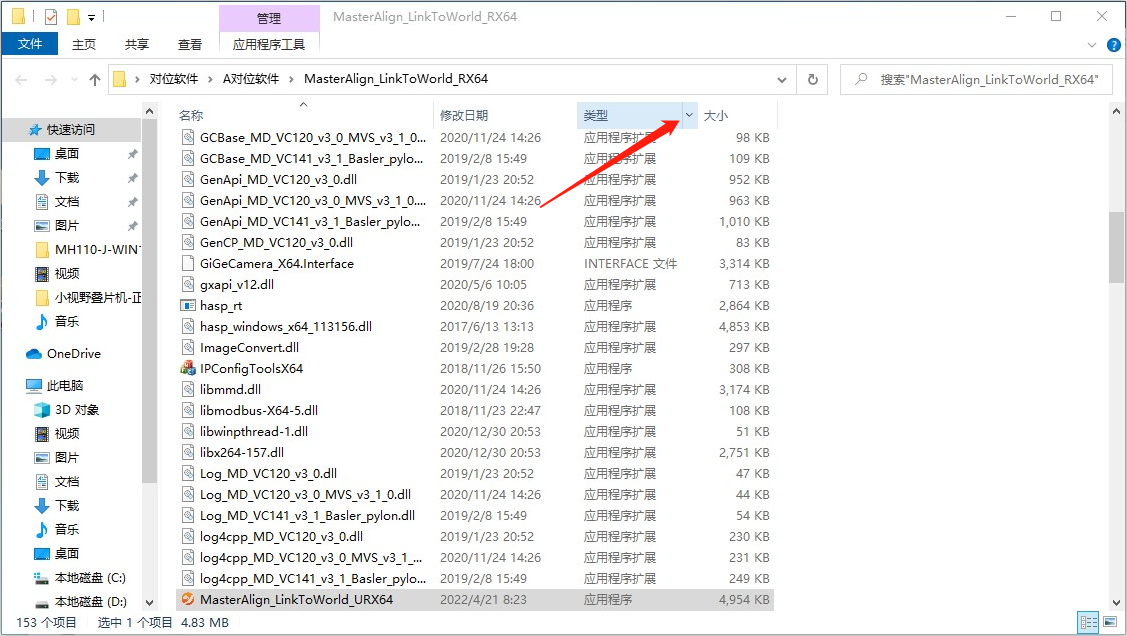Open the 应用程序工具 ribbon tab
Viewport: 1127px width, 636px height.
click(x=269, y=44)
